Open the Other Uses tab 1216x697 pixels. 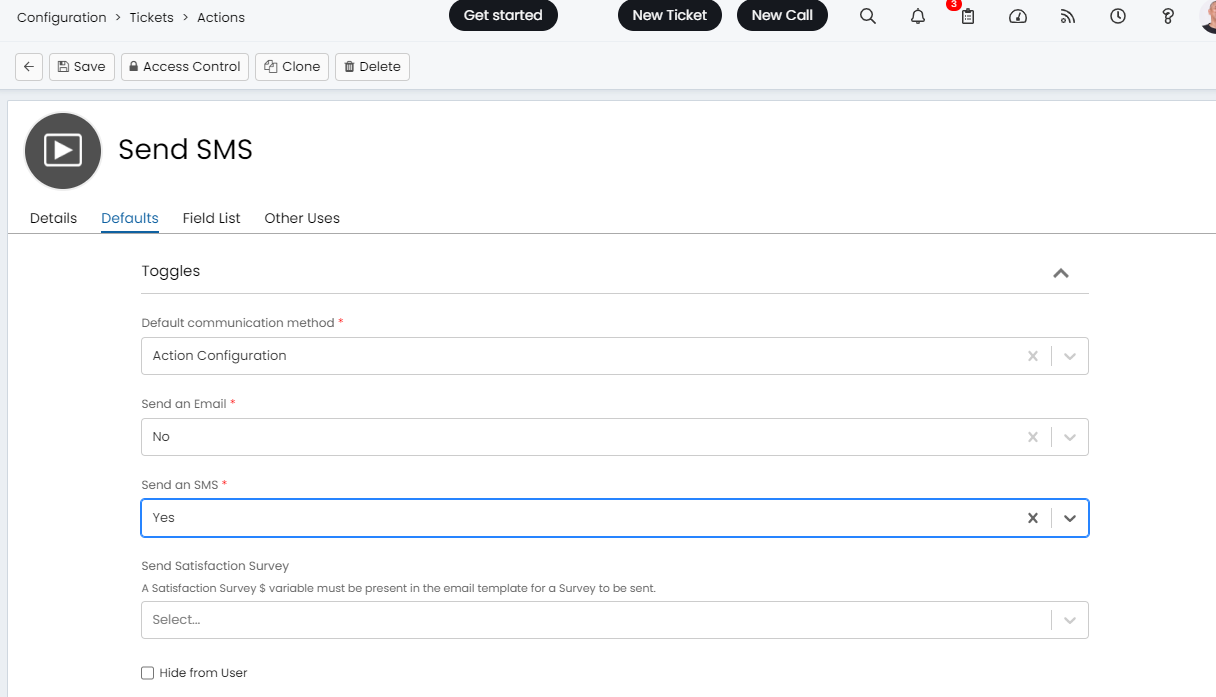click(302, 218)
